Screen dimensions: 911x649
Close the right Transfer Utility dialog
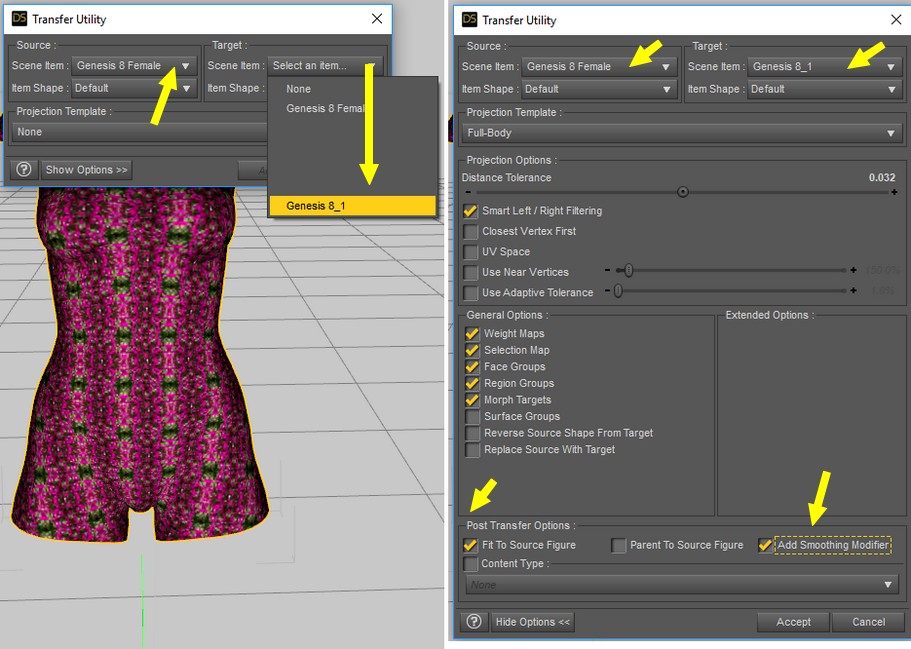coord(896,20)
